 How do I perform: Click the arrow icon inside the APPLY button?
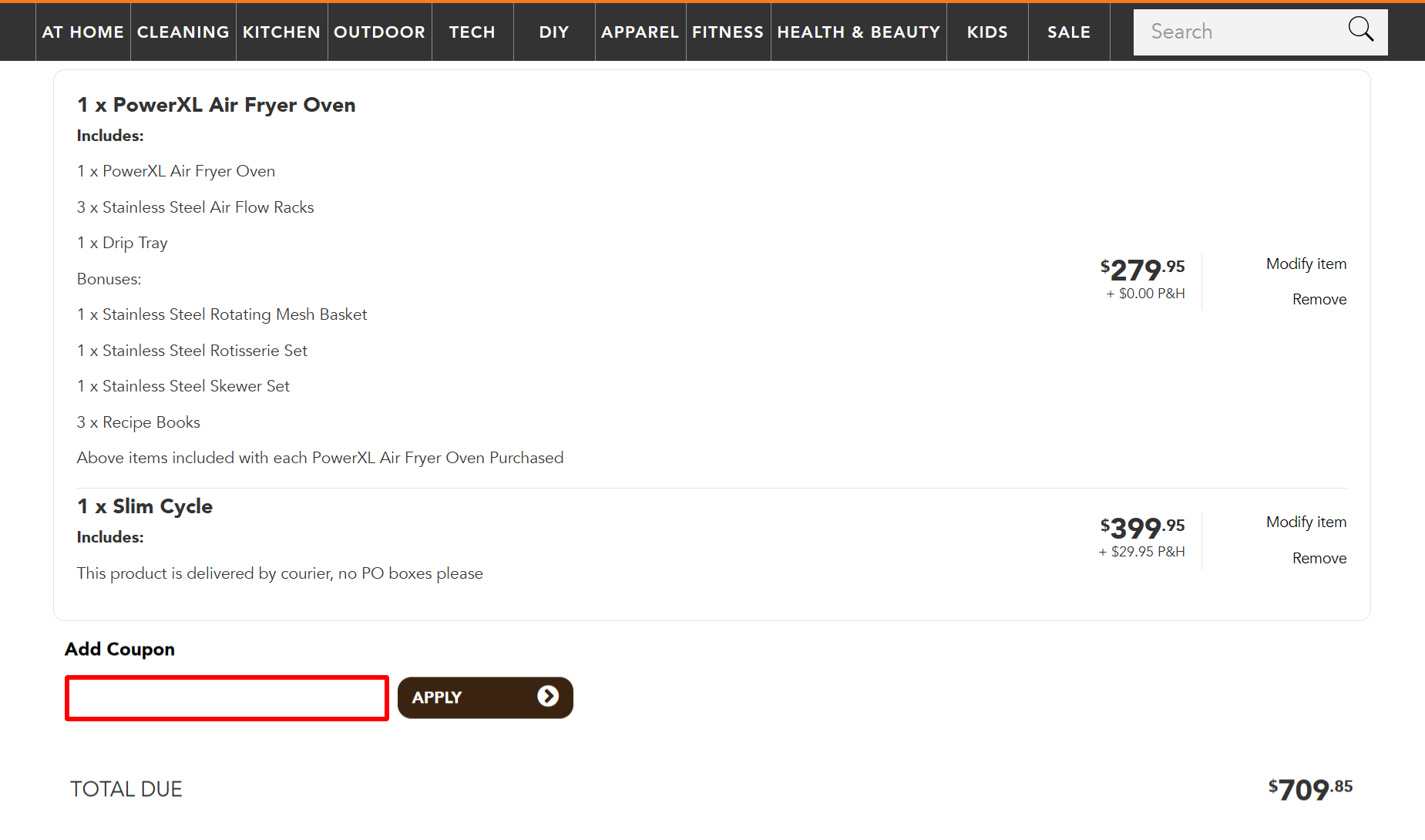[x=549, y=697]
